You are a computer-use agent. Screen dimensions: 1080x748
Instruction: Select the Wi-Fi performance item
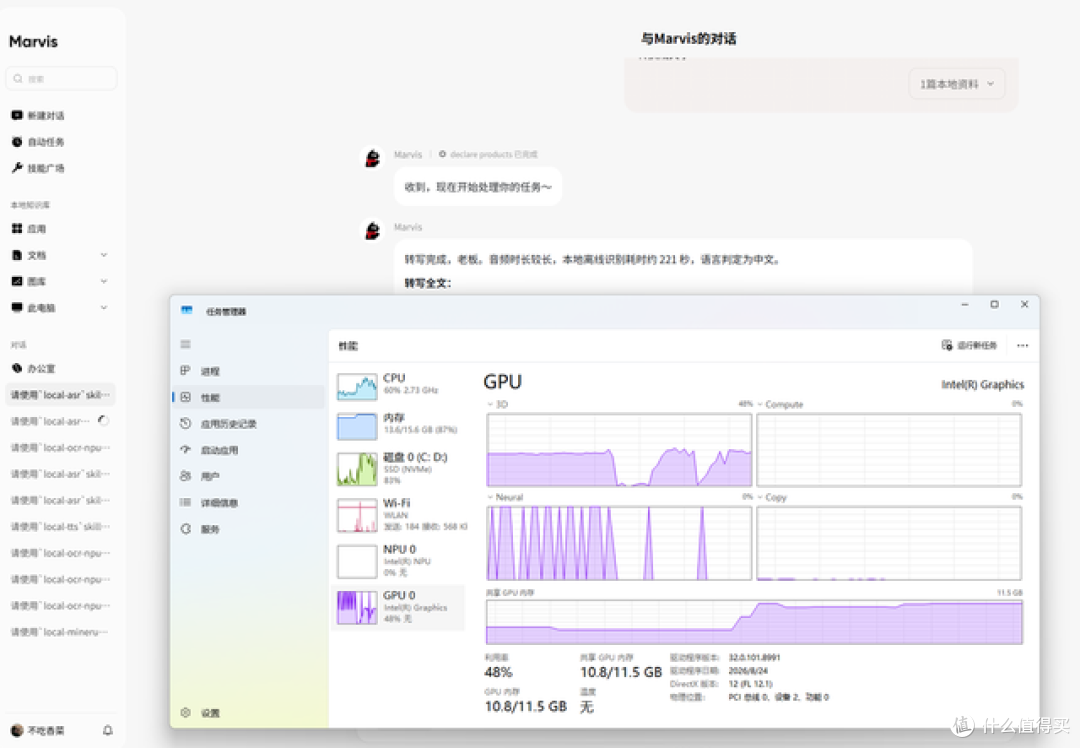pos(399,515)
